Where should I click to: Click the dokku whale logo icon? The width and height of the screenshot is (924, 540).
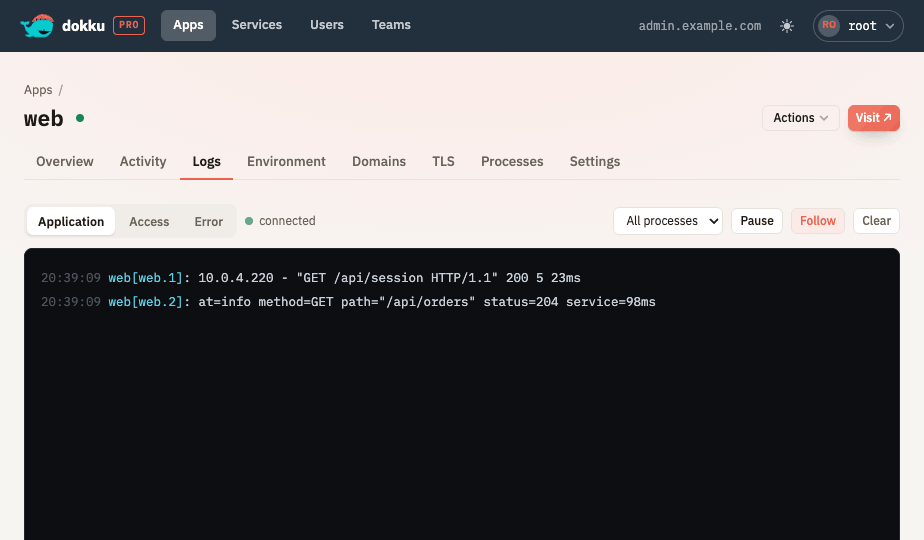point(37,26)
